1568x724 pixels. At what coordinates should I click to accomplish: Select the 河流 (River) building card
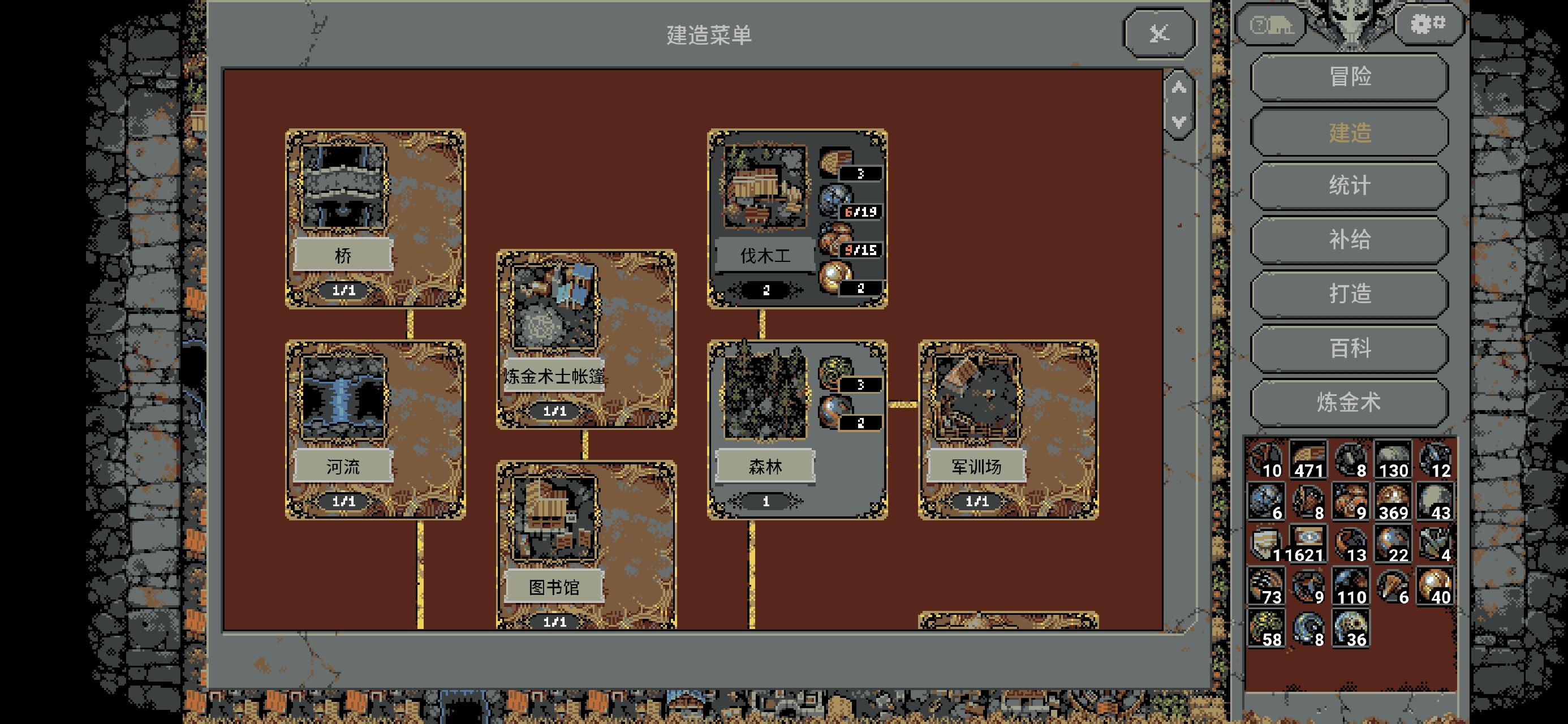pyautogui.click(x=376, y=430)
